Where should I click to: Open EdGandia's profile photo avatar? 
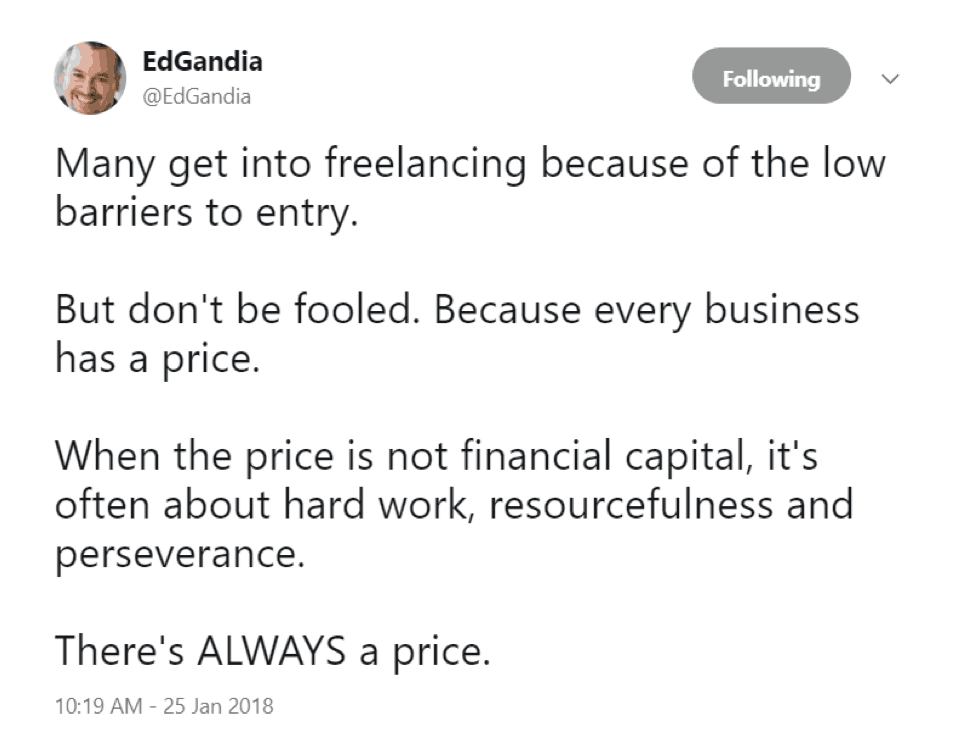(x=90, y=78)
